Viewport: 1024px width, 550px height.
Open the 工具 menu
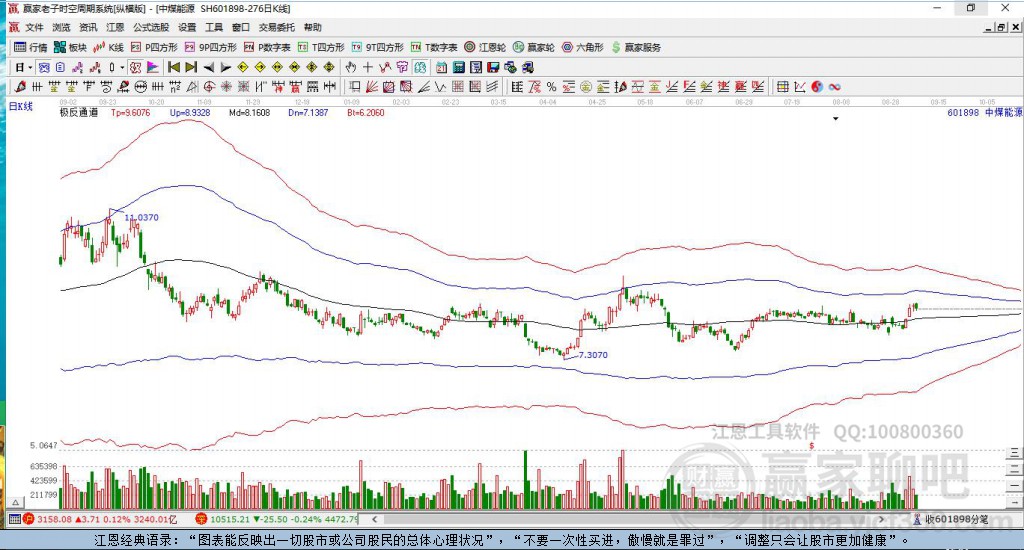point(214,27)
